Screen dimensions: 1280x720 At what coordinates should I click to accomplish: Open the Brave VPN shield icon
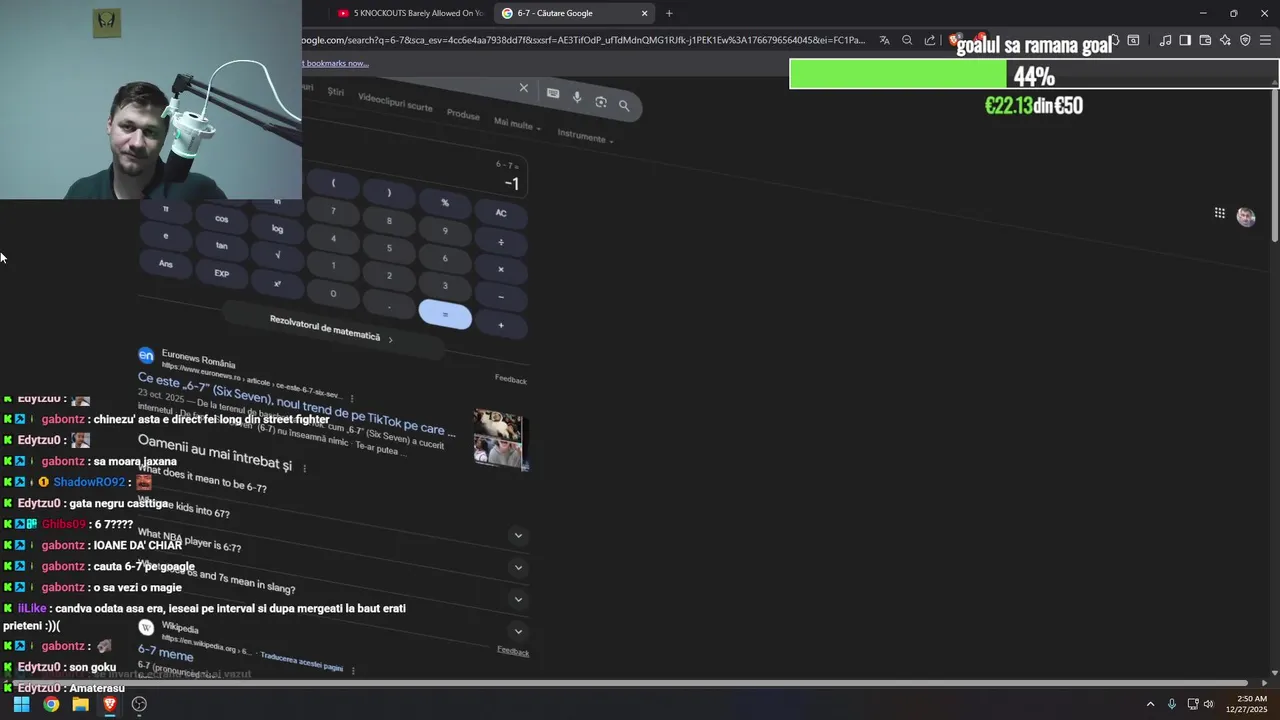coord(1245,40)
